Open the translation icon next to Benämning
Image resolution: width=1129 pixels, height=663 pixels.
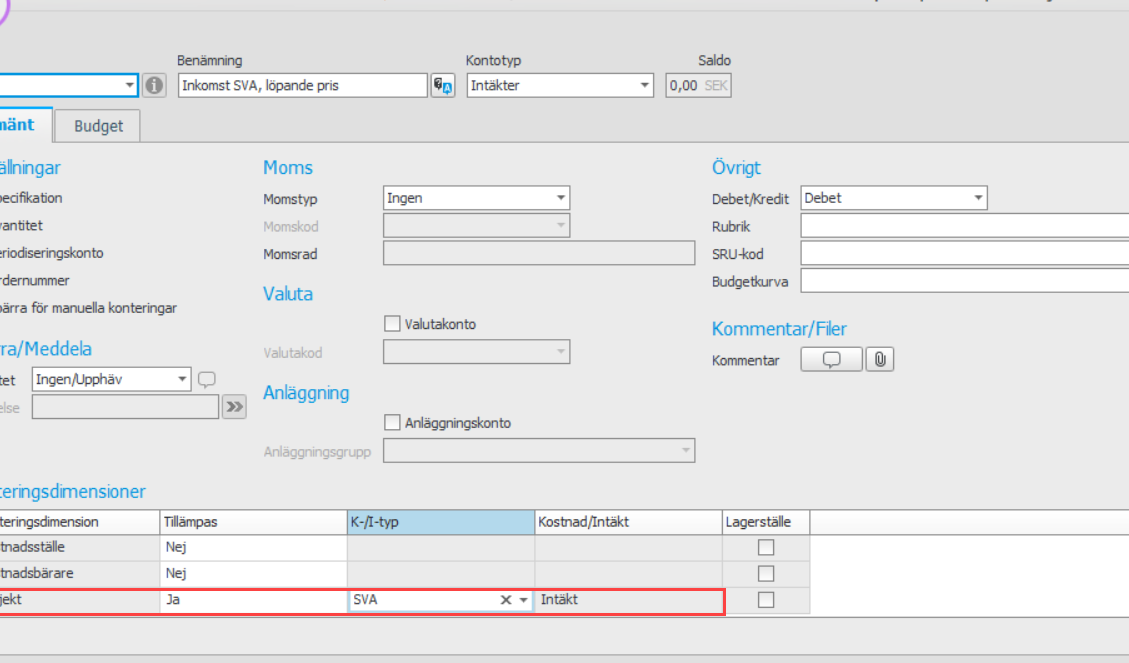[x=443, y=85]
